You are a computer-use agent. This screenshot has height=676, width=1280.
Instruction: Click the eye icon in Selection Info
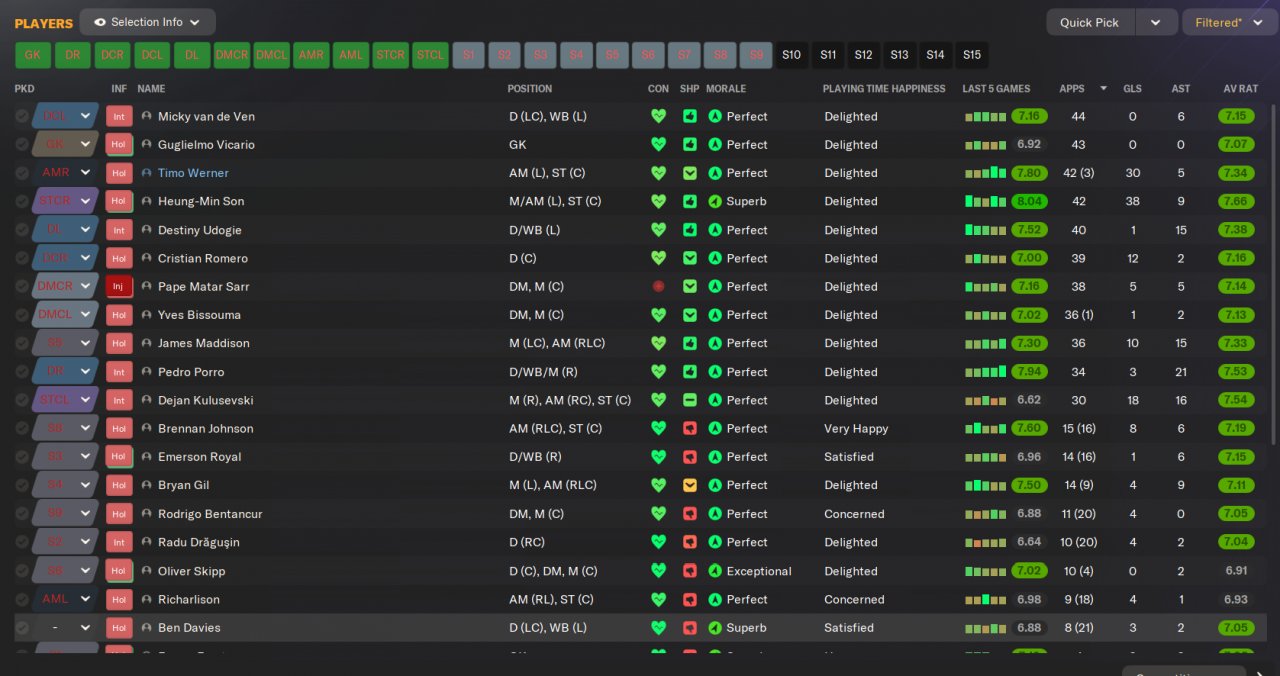[x=100, y=22]
